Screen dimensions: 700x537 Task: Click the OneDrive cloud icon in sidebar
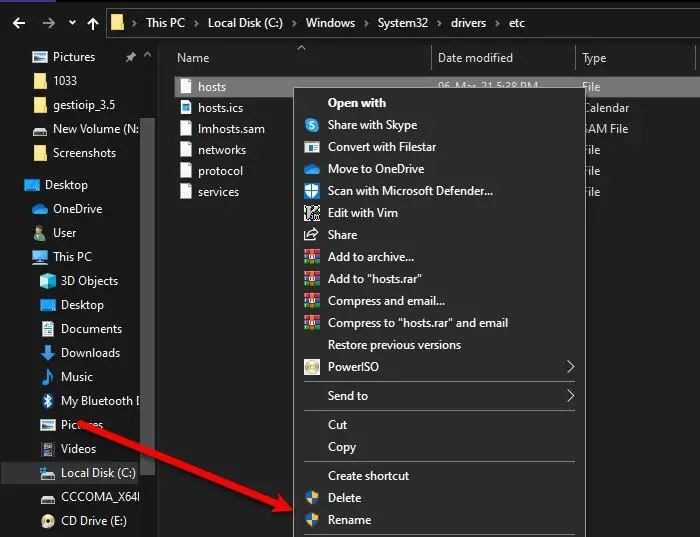click(x=40, y=209)
